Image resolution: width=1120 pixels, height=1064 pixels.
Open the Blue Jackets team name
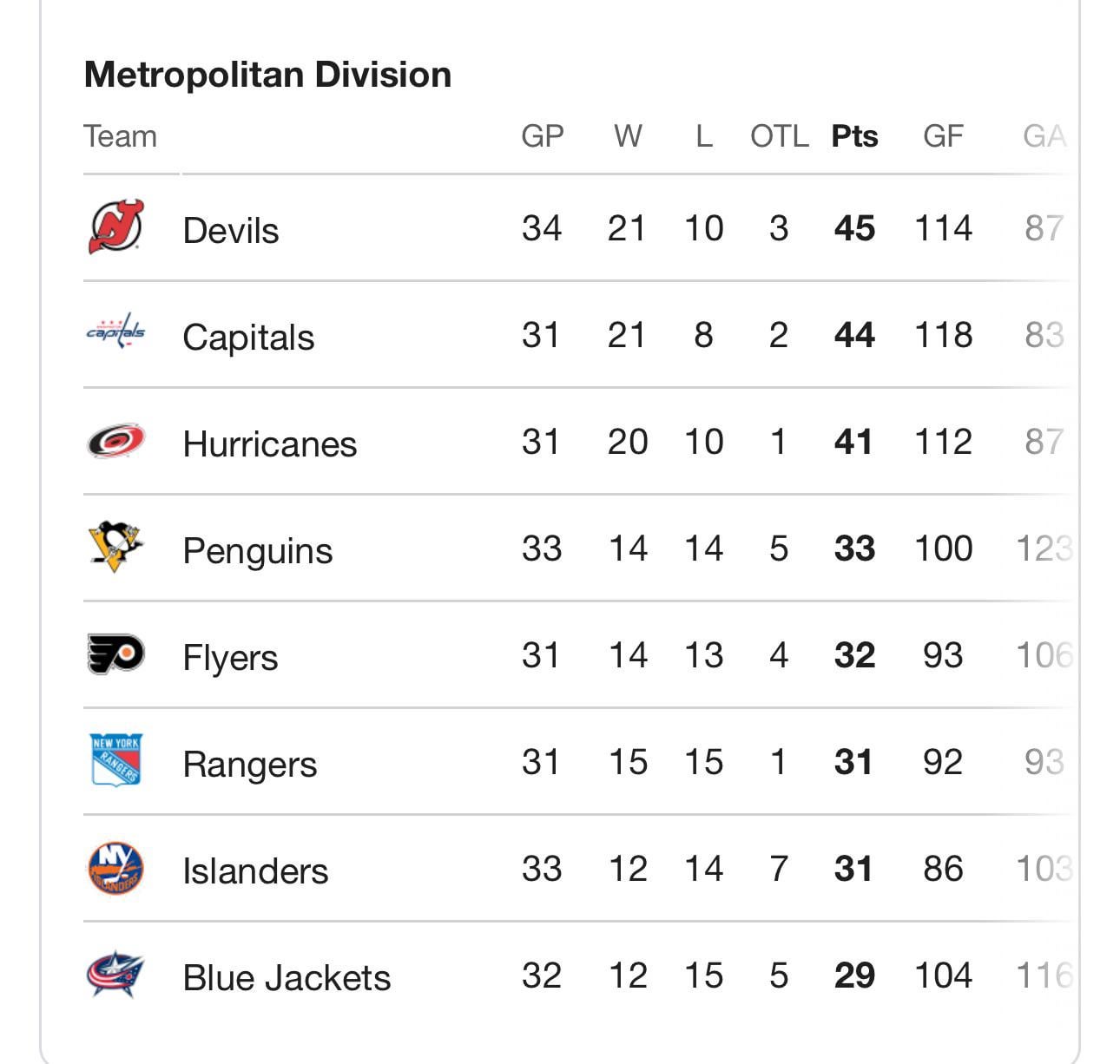coord(287,978)
